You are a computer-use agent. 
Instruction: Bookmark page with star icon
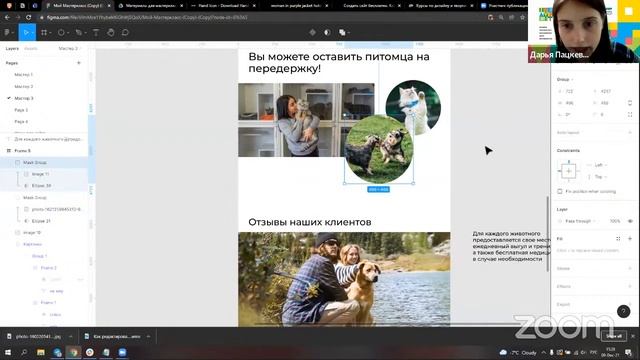522,18
